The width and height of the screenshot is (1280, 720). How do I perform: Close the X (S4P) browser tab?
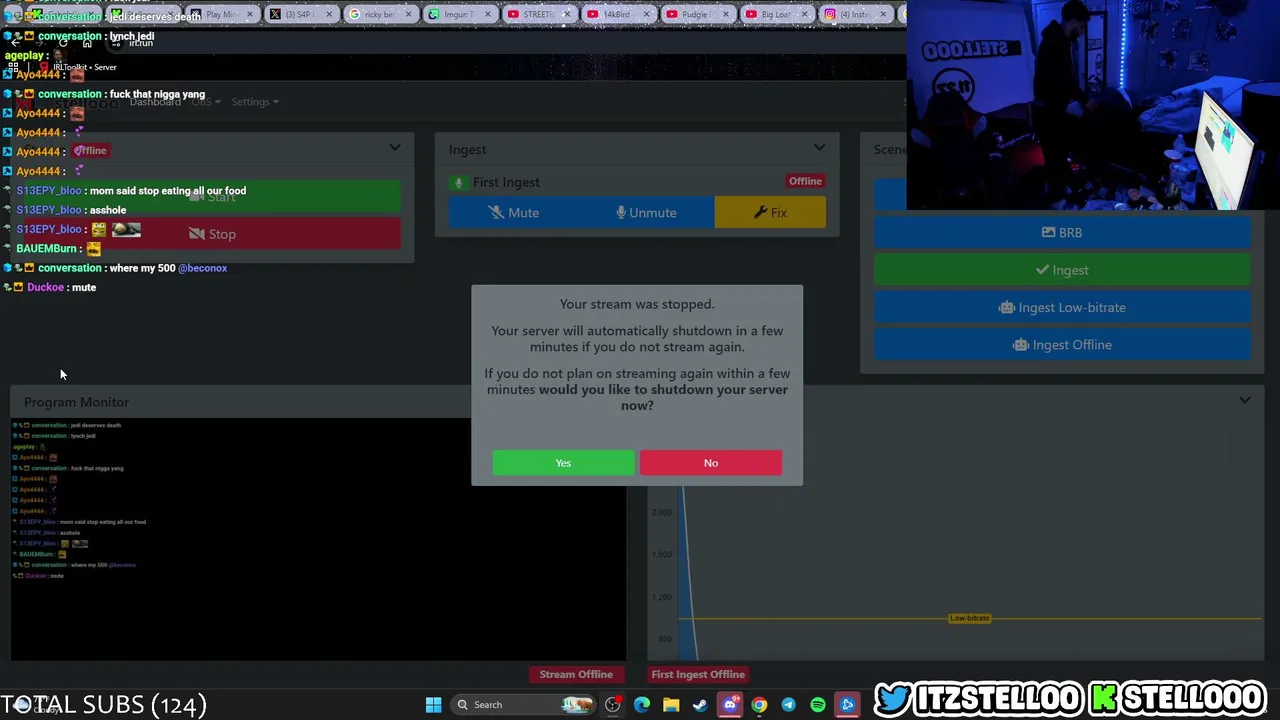click(x=329, y=14)
